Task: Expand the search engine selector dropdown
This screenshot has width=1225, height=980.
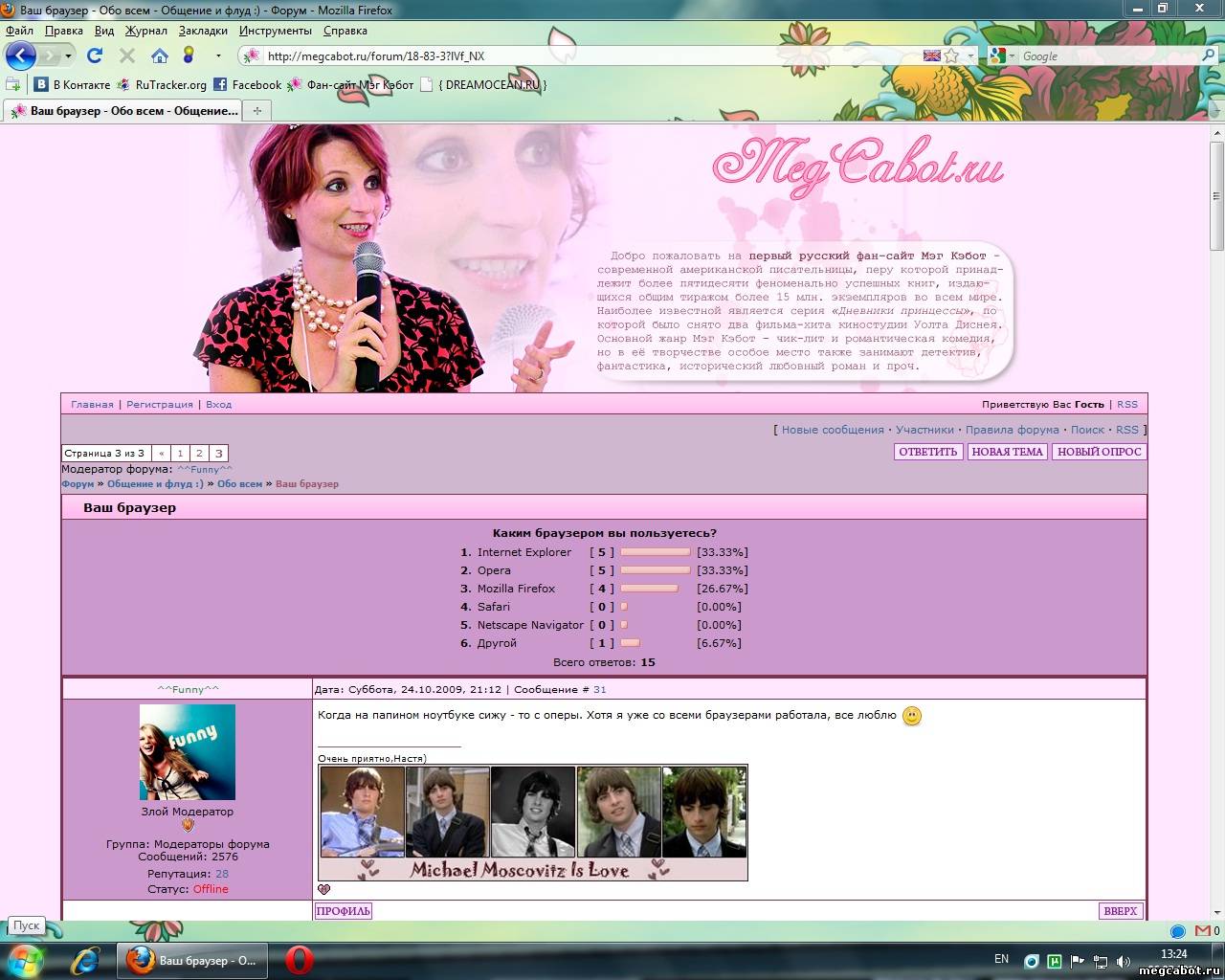Action: coord(1012,56)
